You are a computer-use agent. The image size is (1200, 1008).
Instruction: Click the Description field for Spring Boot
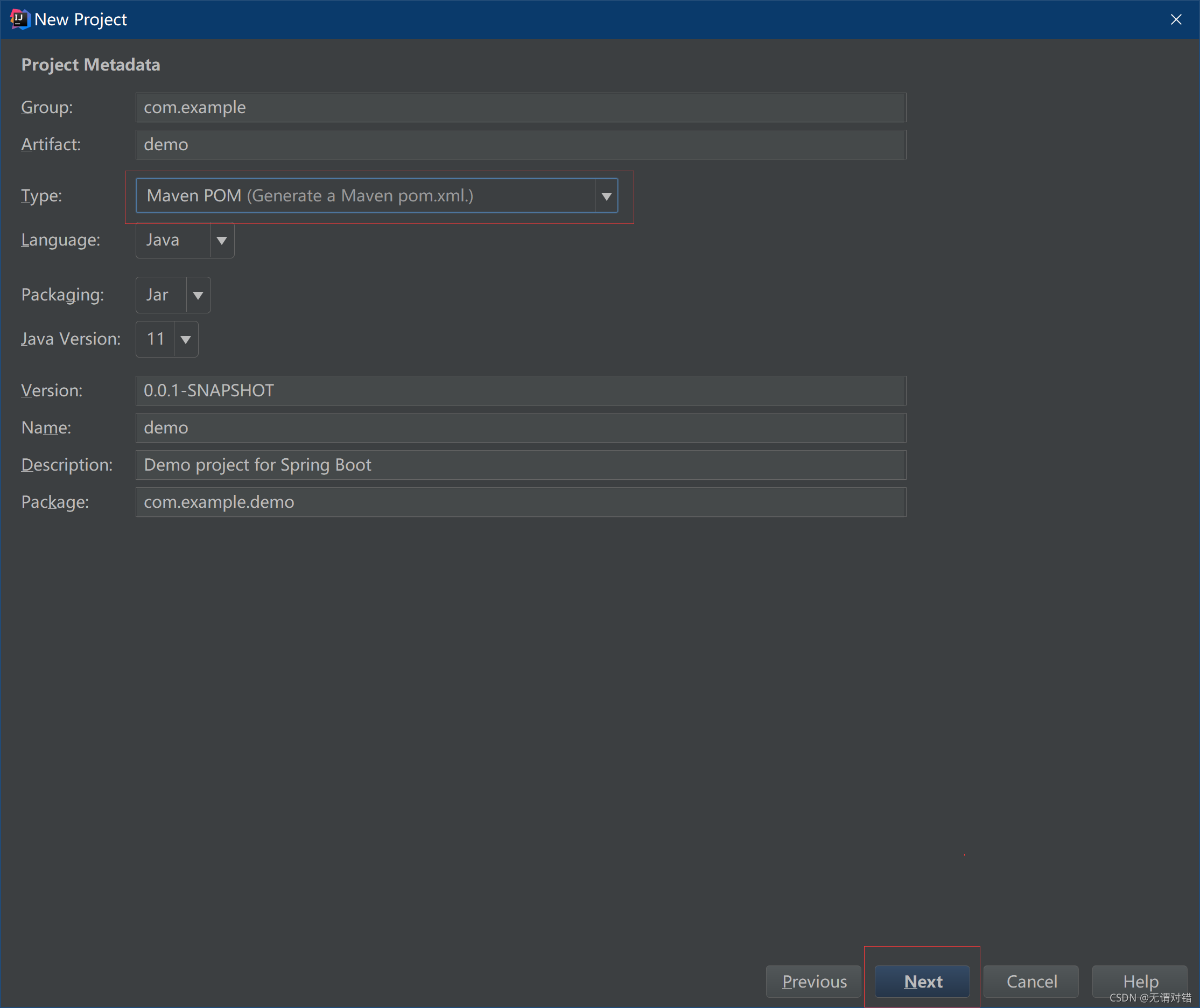(x=521, y=465)
